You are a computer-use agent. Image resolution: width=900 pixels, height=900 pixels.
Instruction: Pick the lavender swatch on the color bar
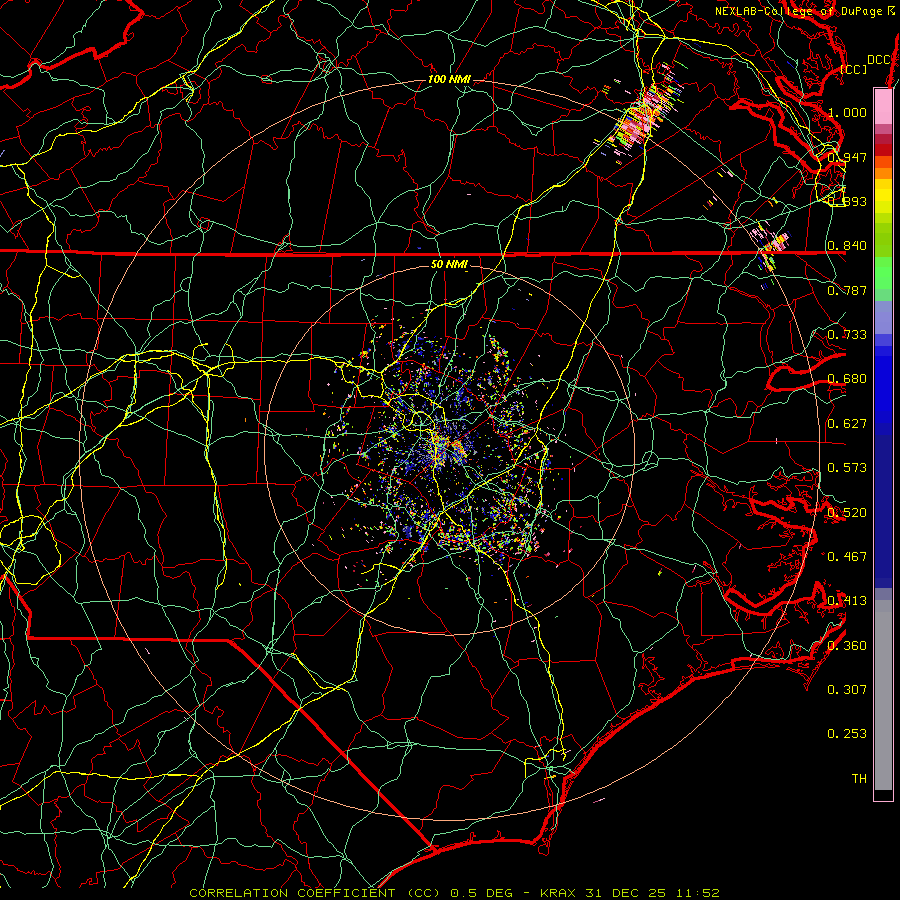883,317
